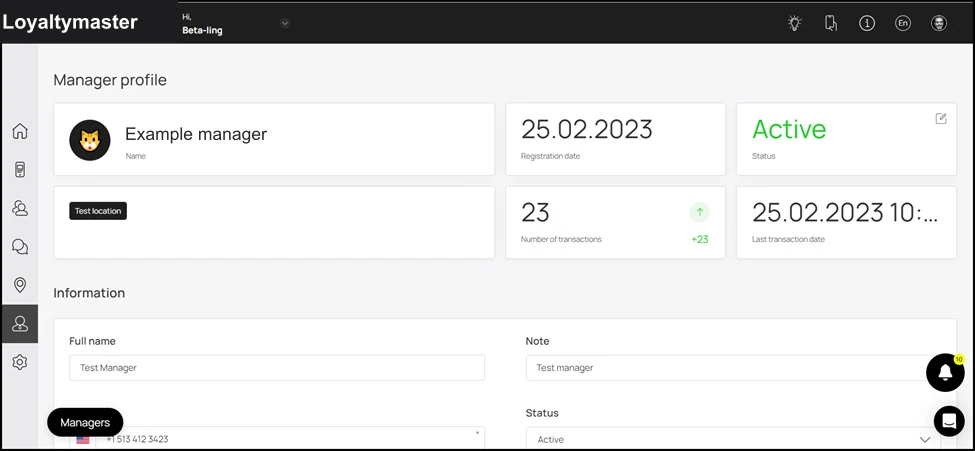975x451 pixels.
Task: Select the Managers sidebar icon
Action: coord(20,323)
